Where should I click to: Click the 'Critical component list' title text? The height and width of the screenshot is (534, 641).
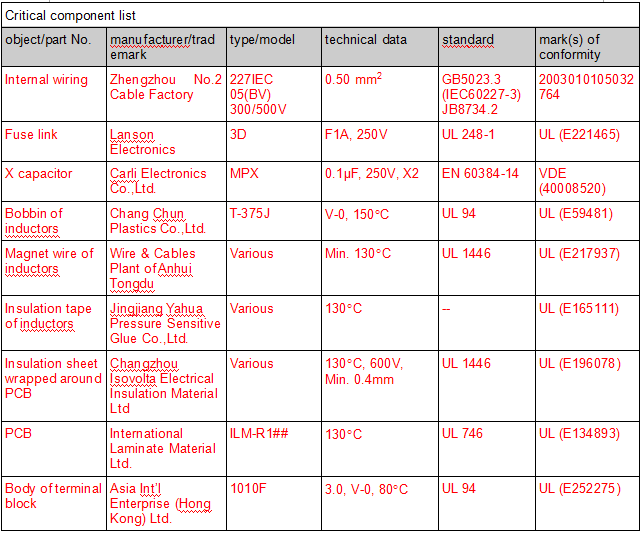coord(70,16)
